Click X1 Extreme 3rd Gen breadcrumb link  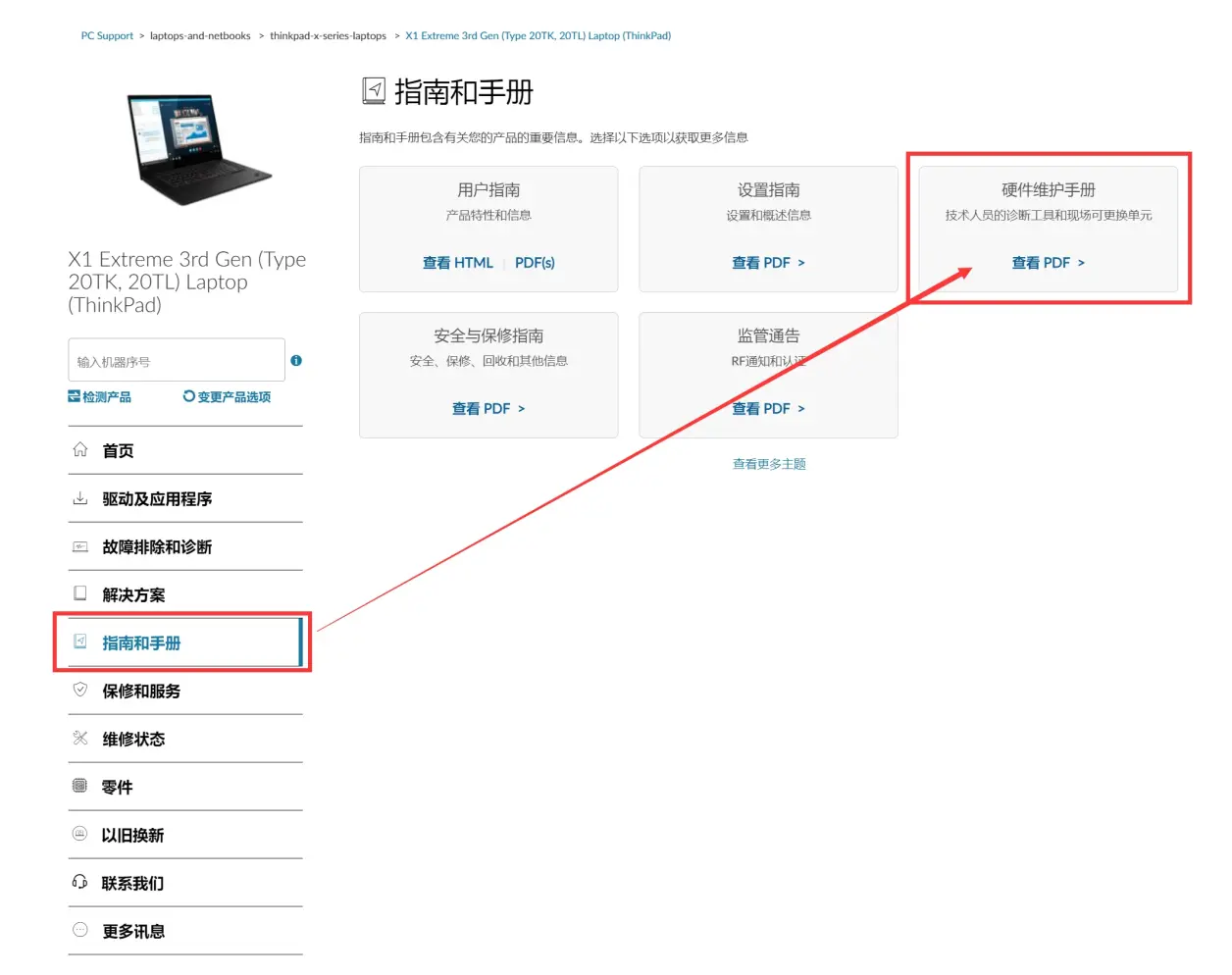539,35
